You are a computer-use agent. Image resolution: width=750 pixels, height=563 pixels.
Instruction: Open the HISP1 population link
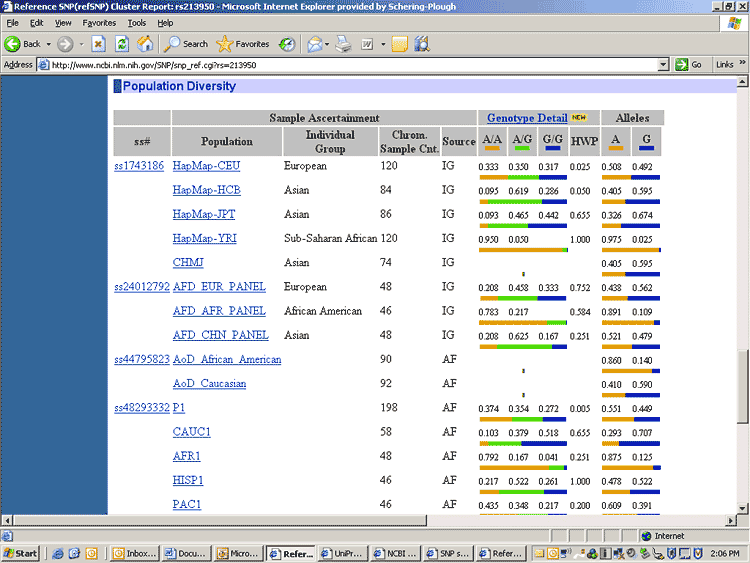188,480
